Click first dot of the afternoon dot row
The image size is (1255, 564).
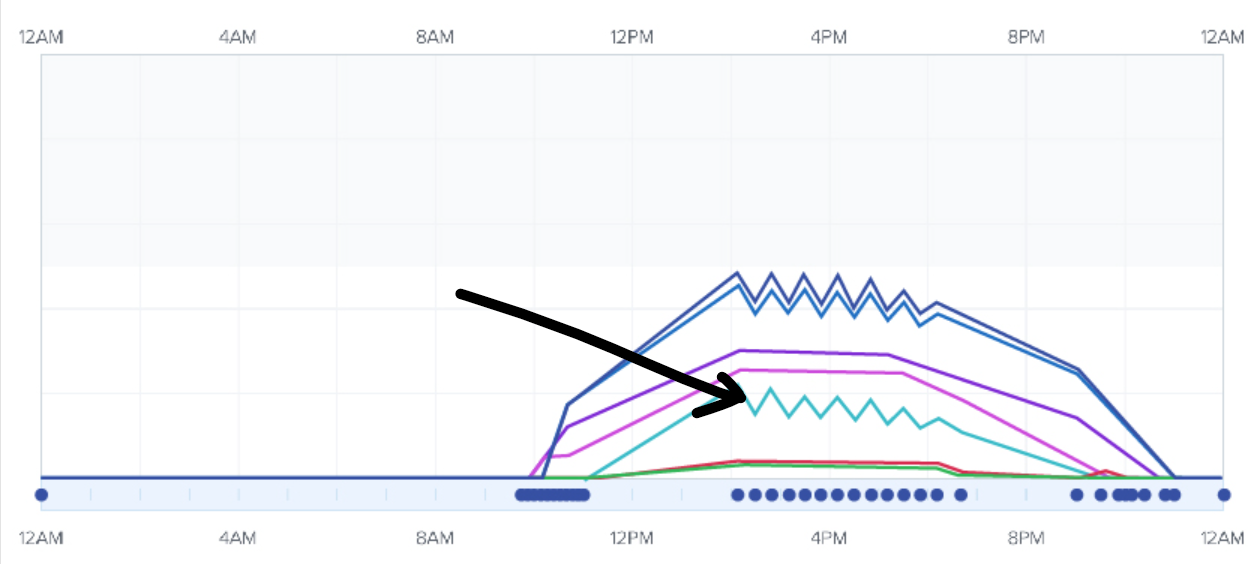pyautogui.click(x=738, y=494)
